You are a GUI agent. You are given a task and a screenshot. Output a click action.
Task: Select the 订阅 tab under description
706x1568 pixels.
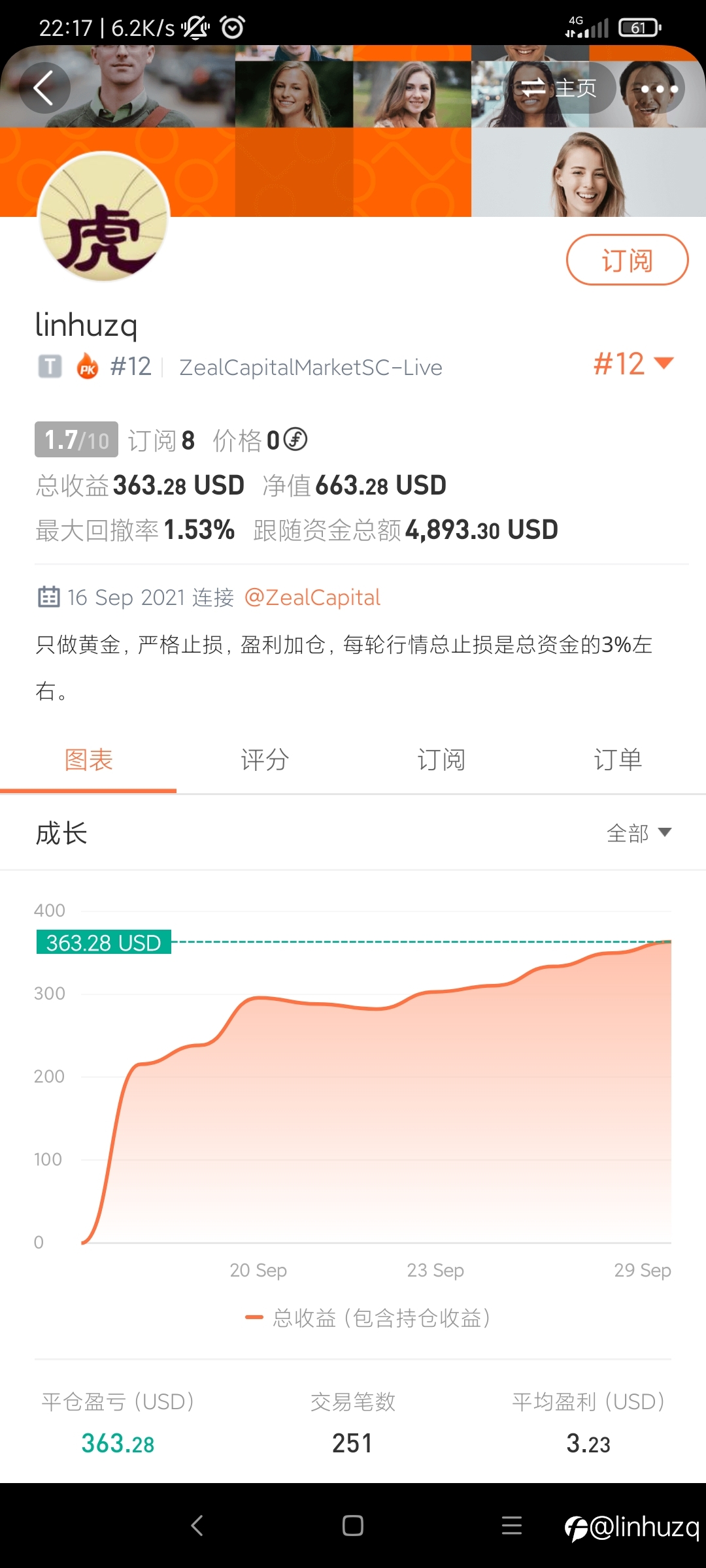click(x=441, y=760)
